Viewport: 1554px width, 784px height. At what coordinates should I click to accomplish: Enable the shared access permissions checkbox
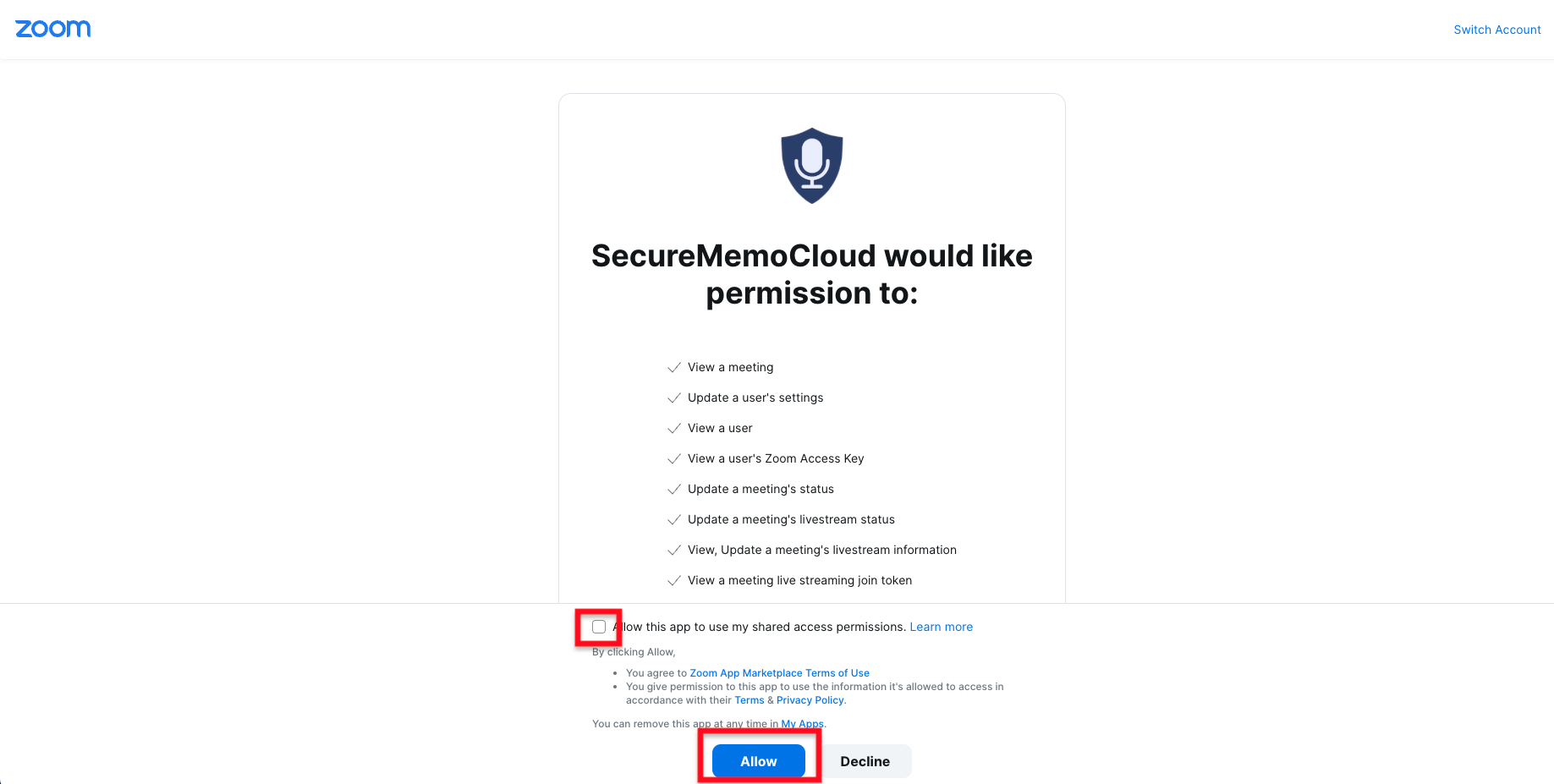click(x=599, y=627)
